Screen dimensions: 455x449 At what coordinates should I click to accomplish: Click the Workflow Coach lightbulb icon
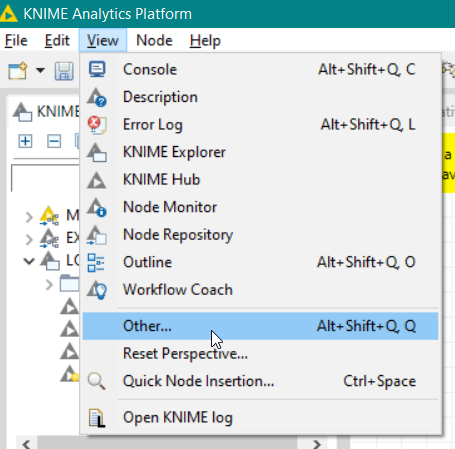pos(97,290)
